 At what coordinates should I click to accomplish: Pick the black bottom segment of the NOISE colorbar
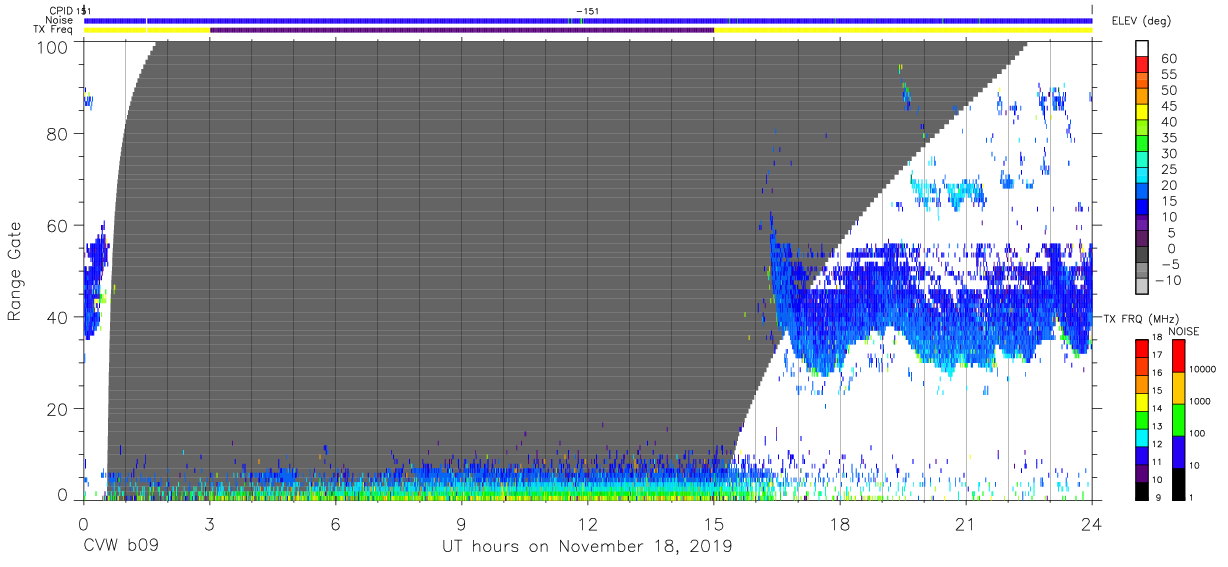click(x=1179, y=485)
